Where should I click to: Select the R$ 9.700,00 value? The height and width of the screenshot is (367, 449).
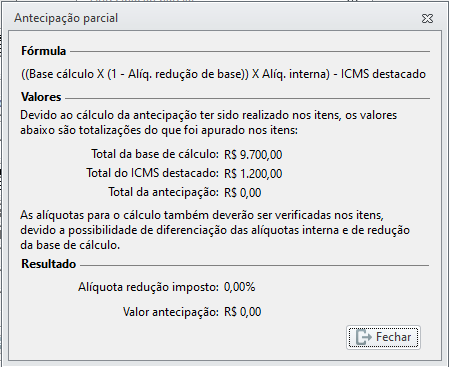[253, 155]
